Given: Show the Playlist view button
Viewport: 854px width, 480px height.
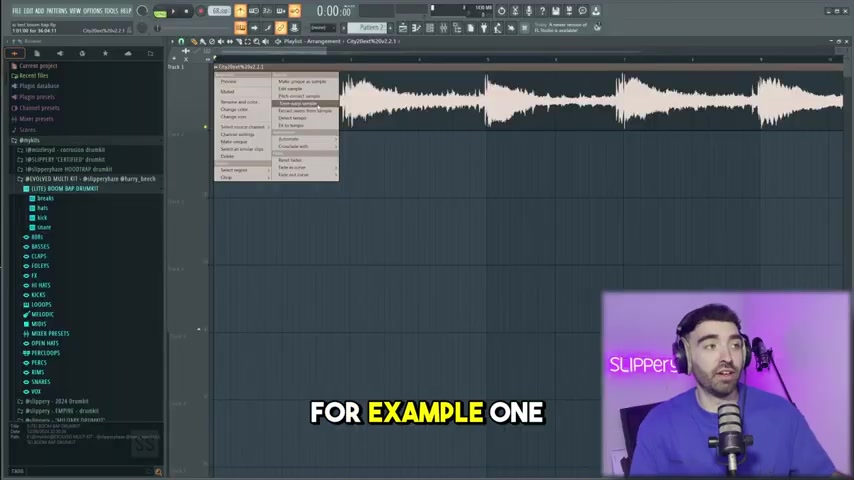Looking at the screenshot, I should [x=402, y=28].
